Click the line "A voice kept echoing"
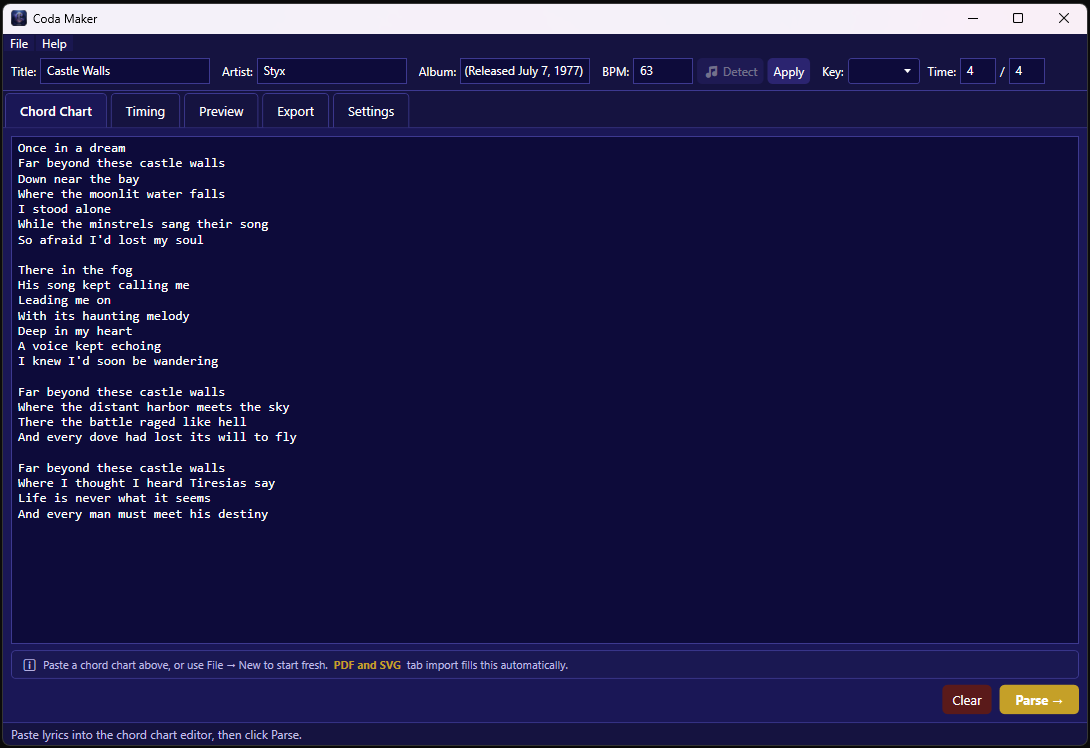Viewport: 1090px width, 748px height. tap(89, 346)
